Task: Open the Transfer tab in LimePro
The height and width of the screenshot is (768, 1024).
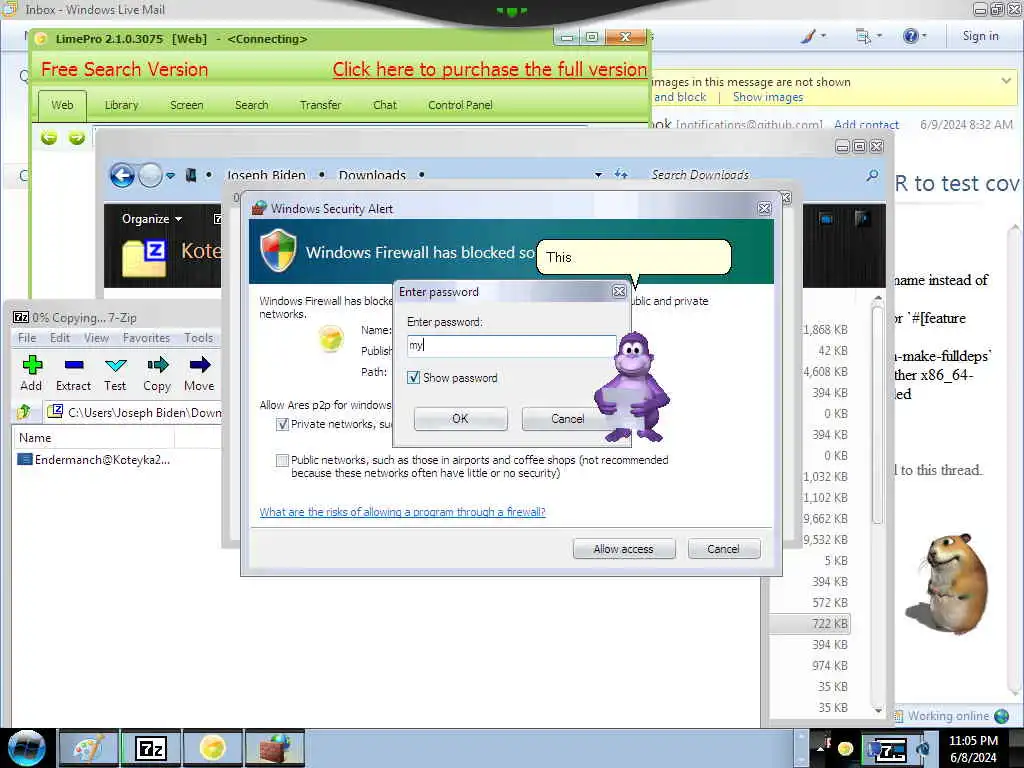Action: coord(321,105)
